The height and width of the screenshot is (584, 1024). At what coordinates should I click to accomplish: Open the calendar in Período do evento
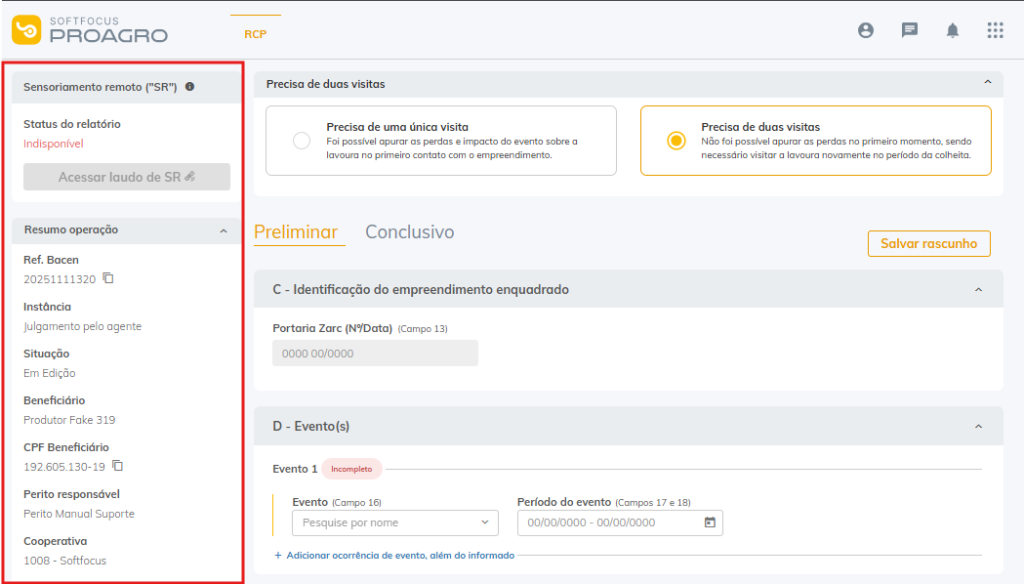pyautogui.click(x=710, y=522)
